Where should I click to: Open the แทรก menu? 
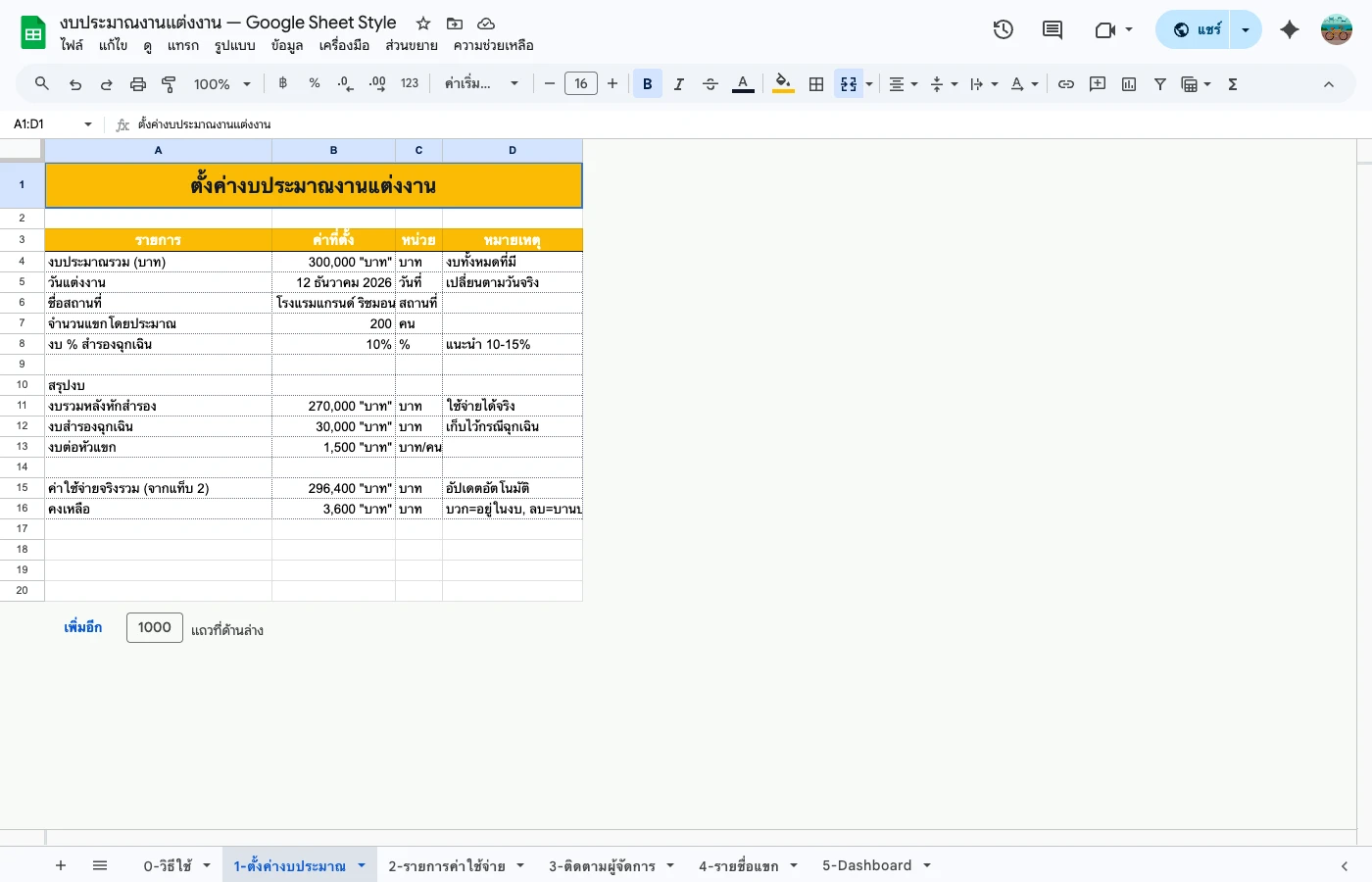(x=182, y=45)
